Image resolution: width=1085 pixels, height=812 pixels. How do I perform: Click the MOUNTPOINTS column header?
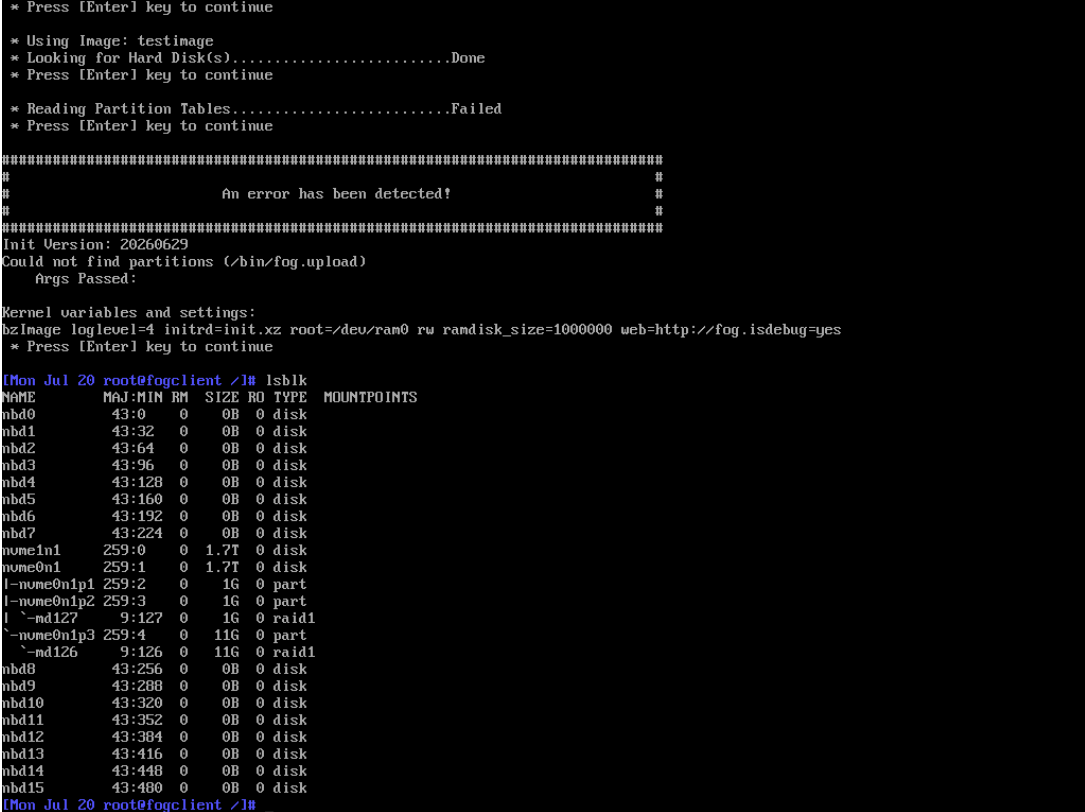(370, 397)
